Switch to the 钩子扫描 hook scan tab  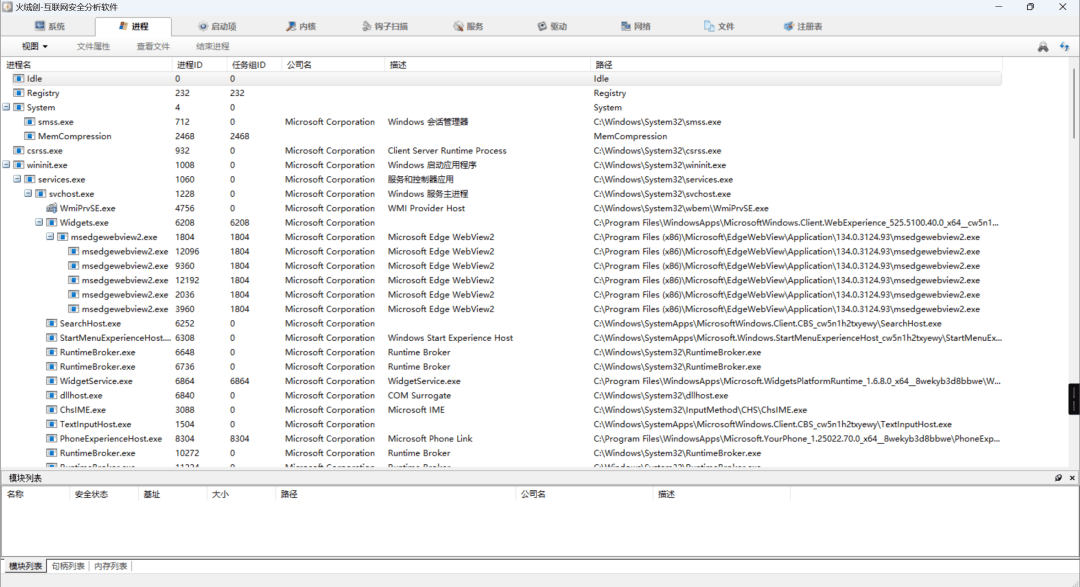click(384, 26)
